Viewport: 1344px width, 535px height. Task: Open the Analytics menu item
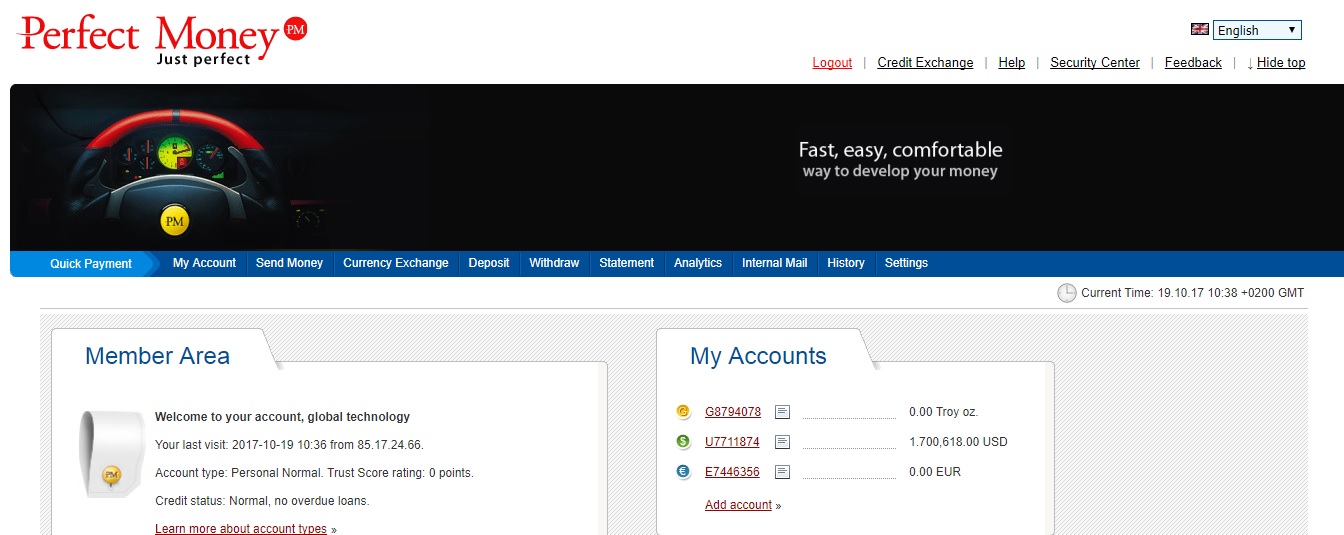coord(698,263)
